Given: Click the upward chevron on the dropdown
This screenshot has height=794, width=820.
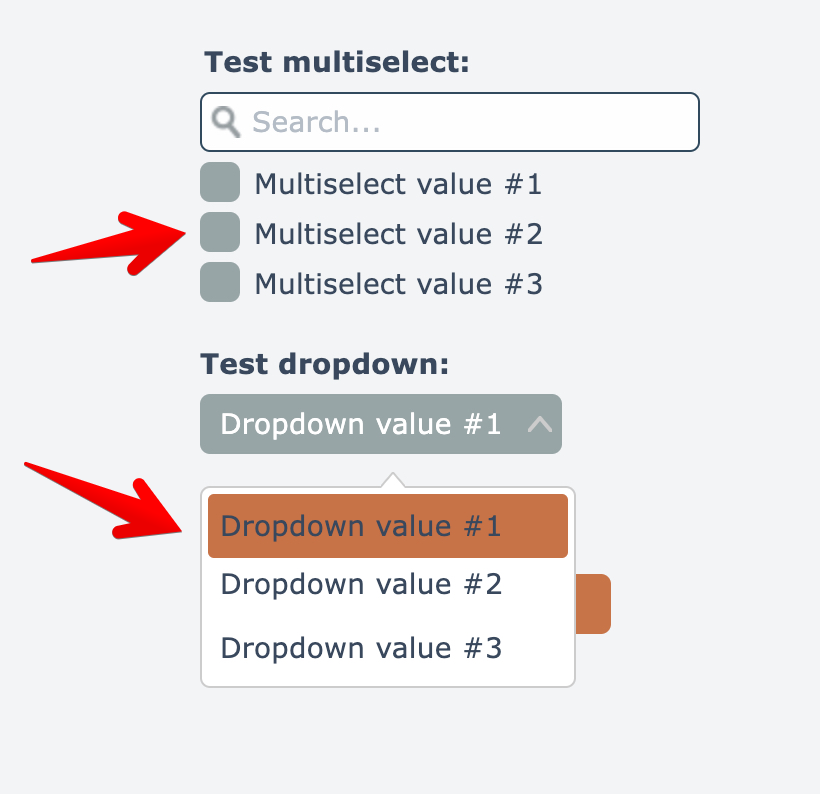Looking at the screenshot, I should (539, 424).
